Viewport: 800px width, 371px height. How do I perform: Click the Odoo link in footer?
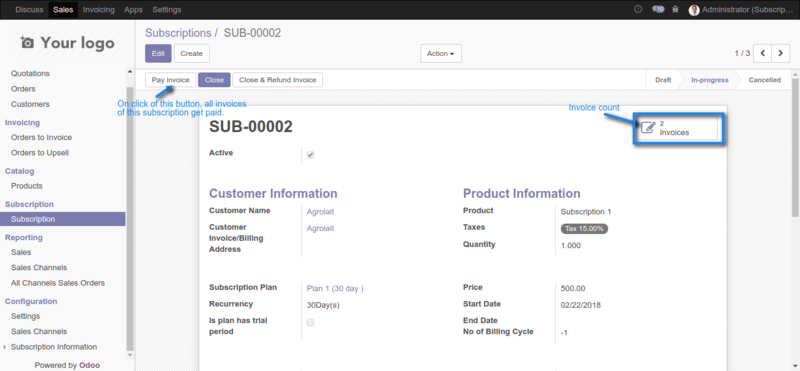coord(89,365)
